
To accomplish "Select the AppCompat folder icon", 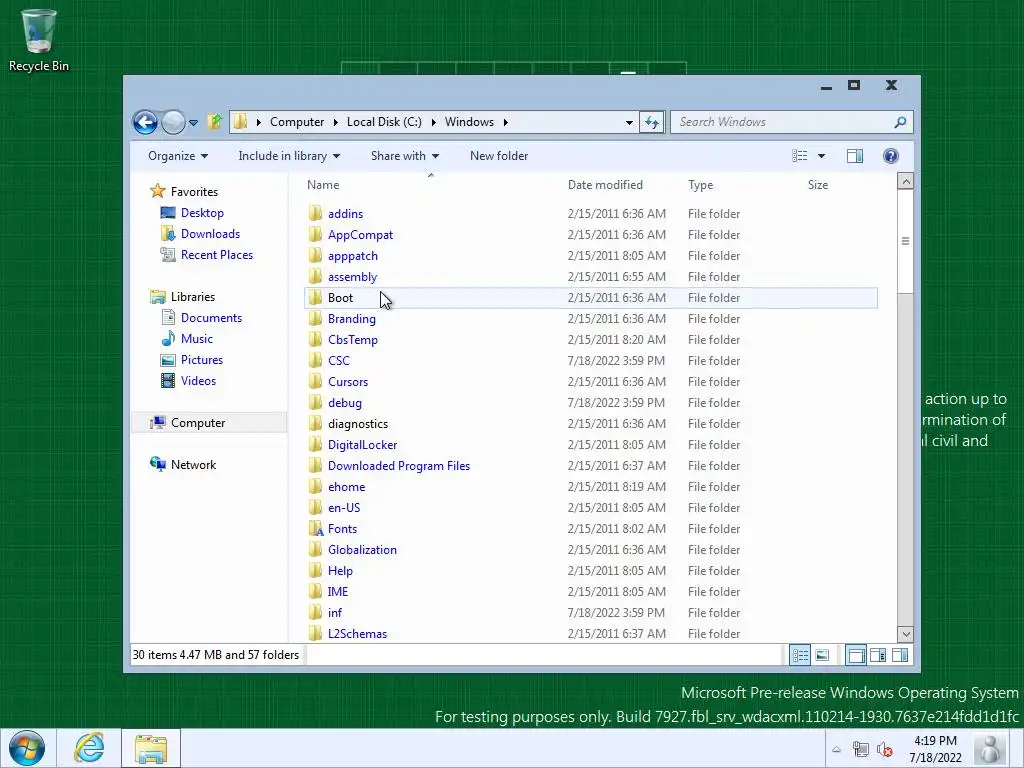I will 315,234.
